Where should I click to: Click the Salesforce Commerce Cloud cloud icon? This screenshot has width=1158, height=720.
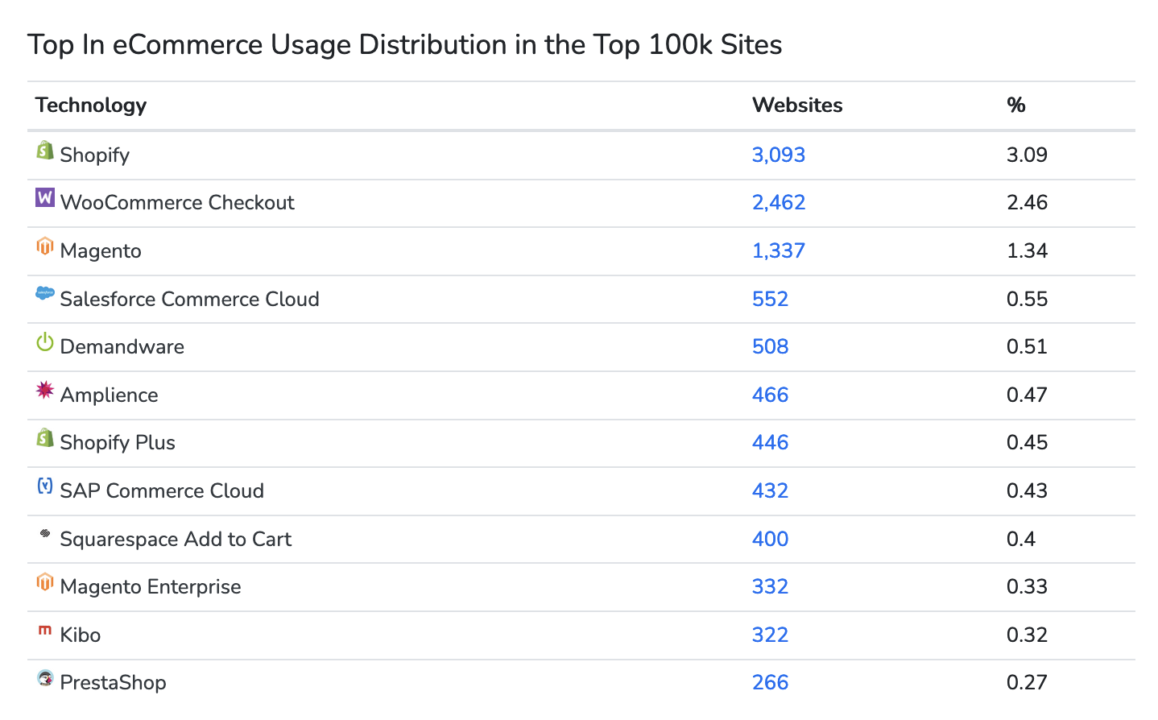coord(45,293)
